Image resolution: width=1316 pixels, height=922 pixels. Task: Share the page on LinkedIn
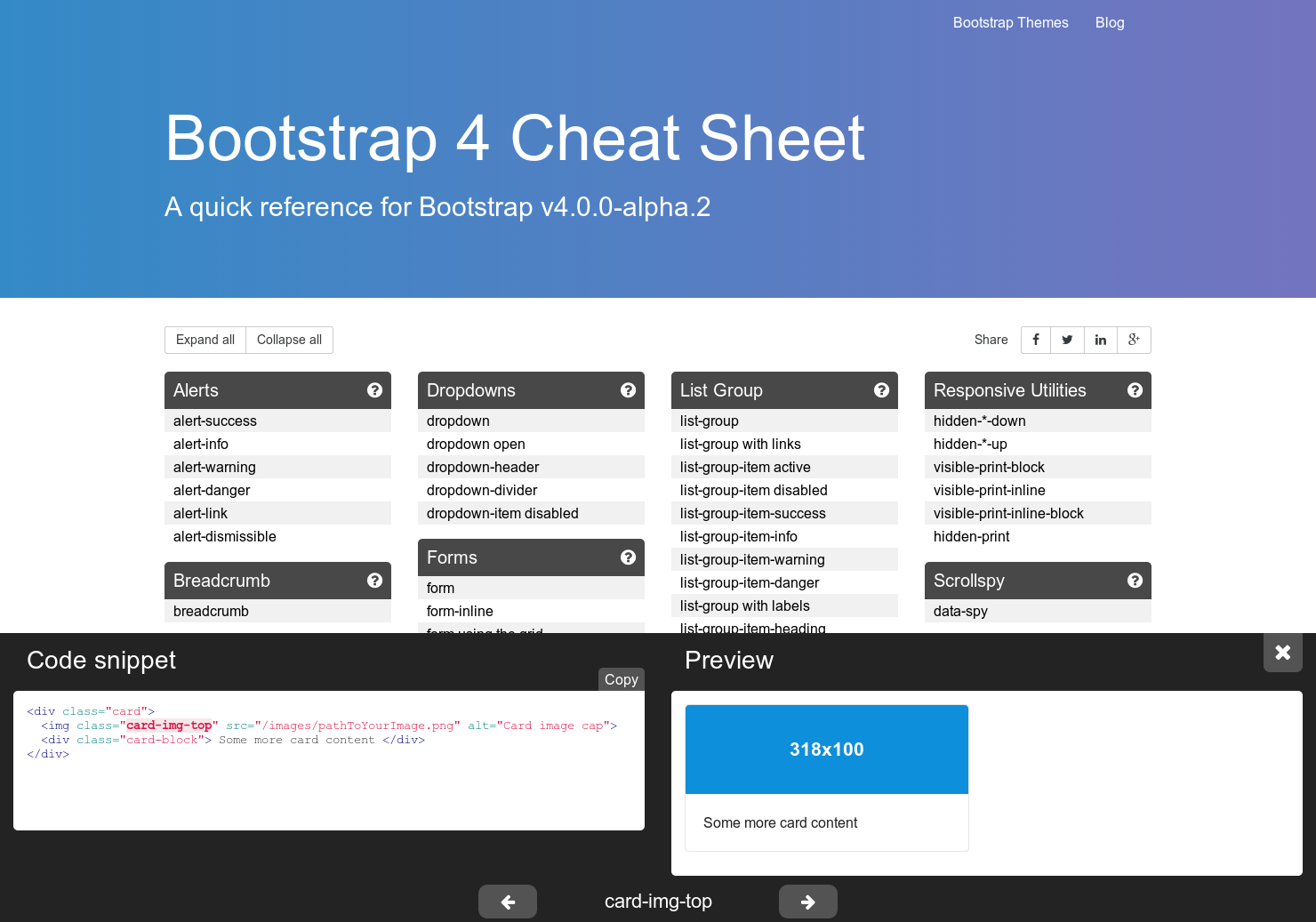pos(1100,340)
